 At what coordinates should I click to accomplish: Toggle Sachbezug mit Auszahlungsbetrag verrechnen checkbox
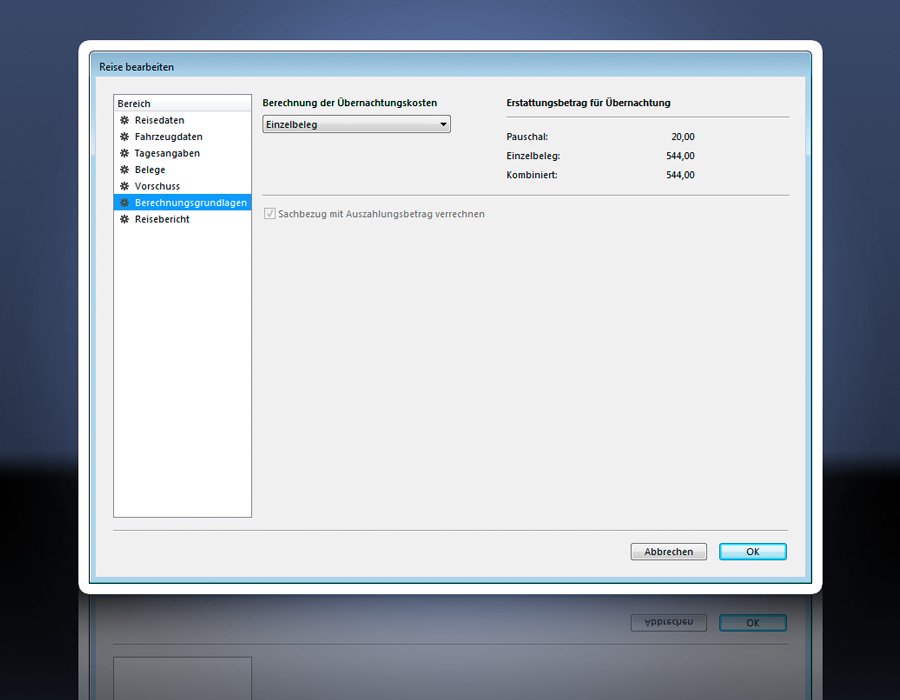[x=270, y=214]
